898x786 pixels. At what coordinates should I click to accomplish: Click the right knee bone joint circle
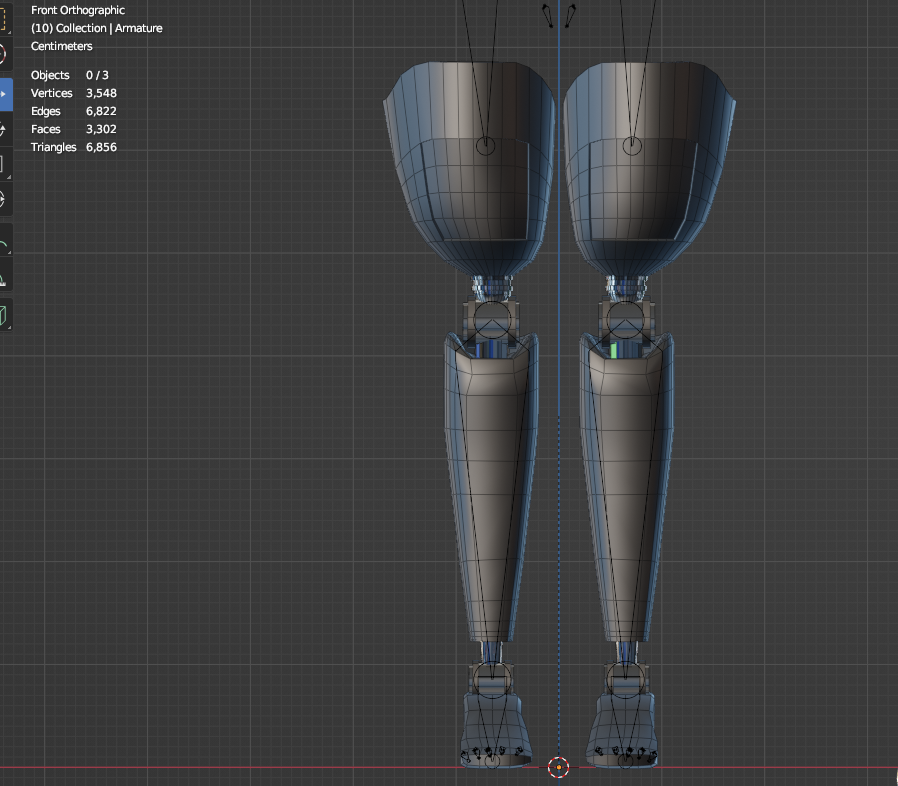click(625, 320)
